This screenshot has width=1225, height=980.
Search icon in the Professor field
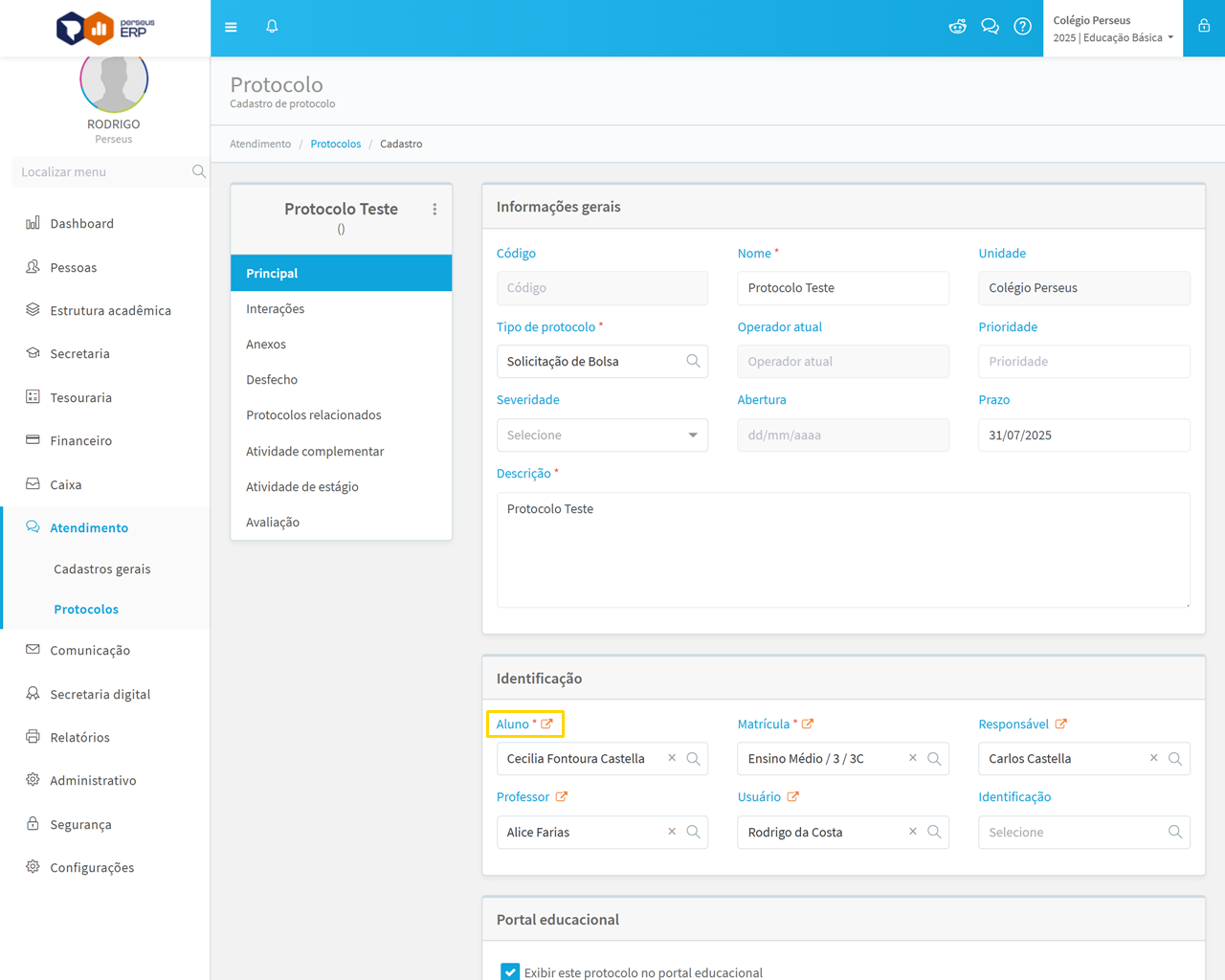click(693, 832)
